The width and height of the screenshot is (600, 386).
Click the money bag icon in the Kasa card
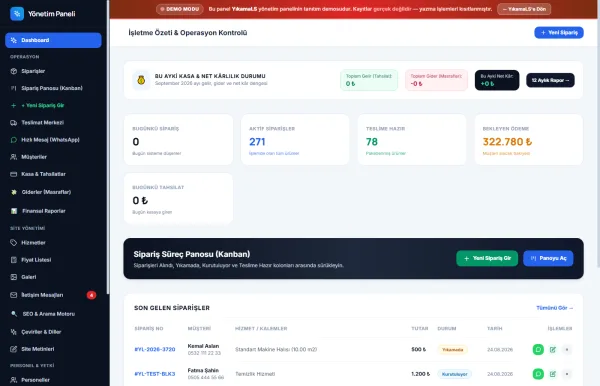pyautogui.click(x=141, y=80)
